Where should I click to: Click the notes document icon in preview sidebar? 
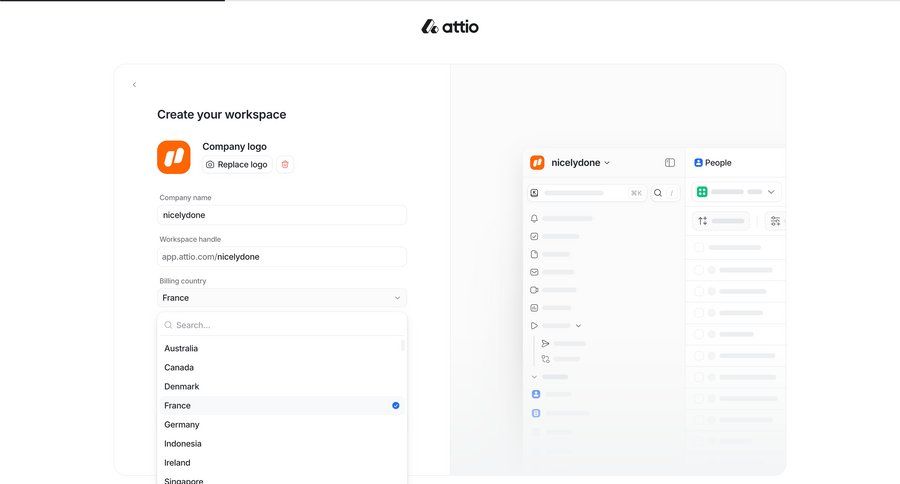(x=534, y=254)
